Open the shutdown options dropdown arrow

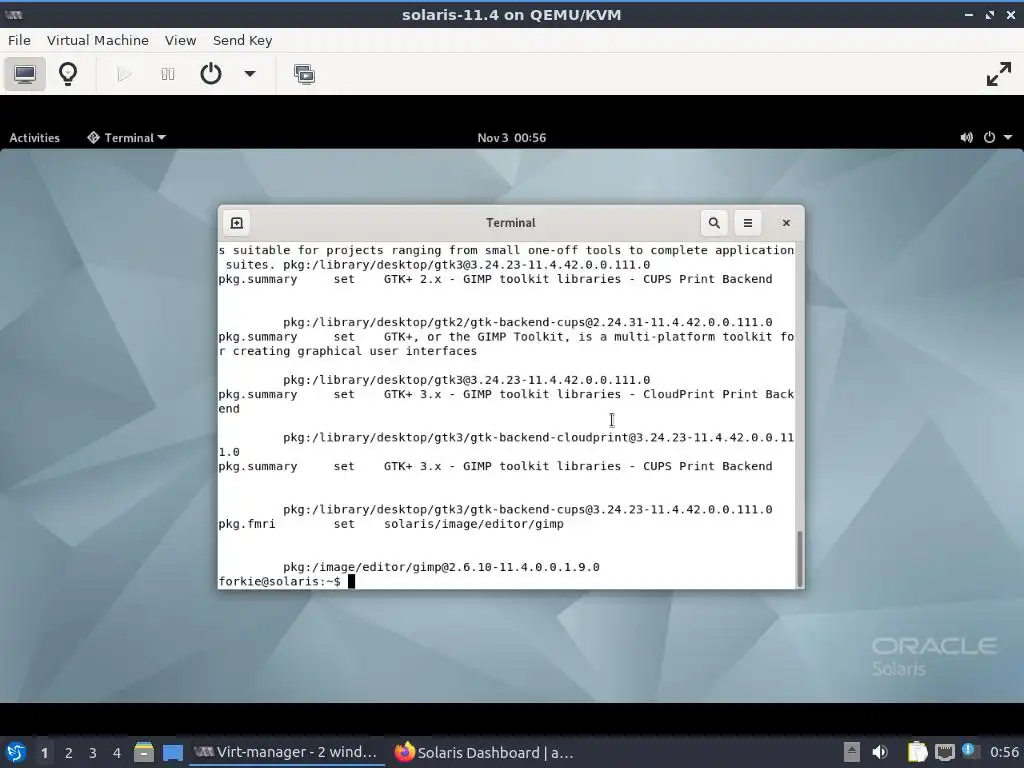point(249,74)
